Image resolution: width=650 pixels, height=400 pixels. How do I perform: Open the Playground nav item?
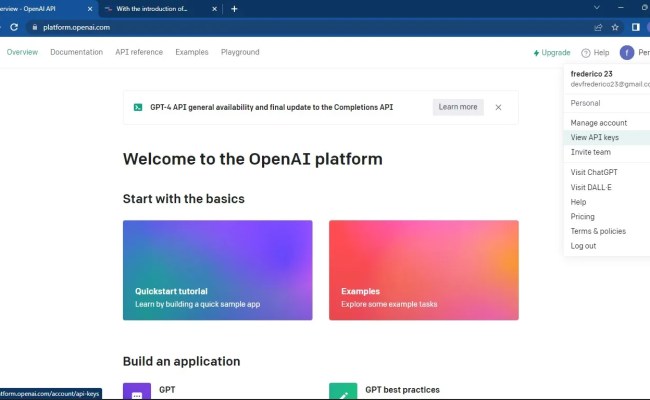pyautogui.click(x=240, y=52)
